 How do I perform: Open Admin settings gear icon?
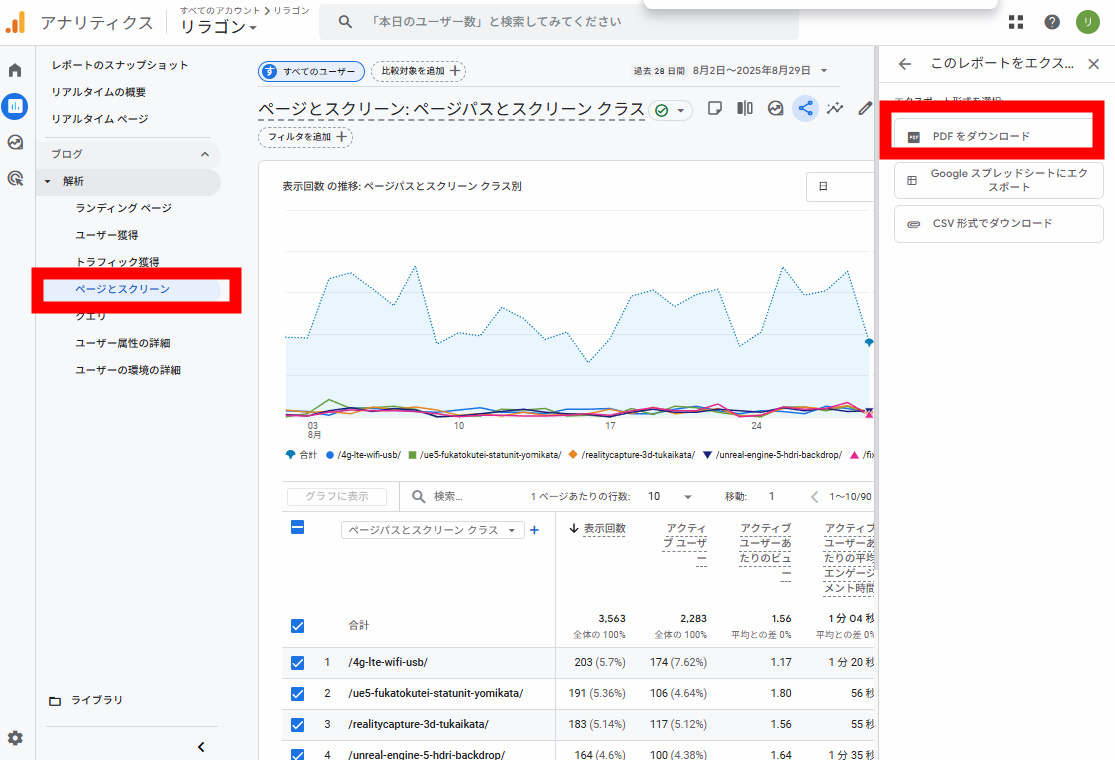click(x=15, y=738)
